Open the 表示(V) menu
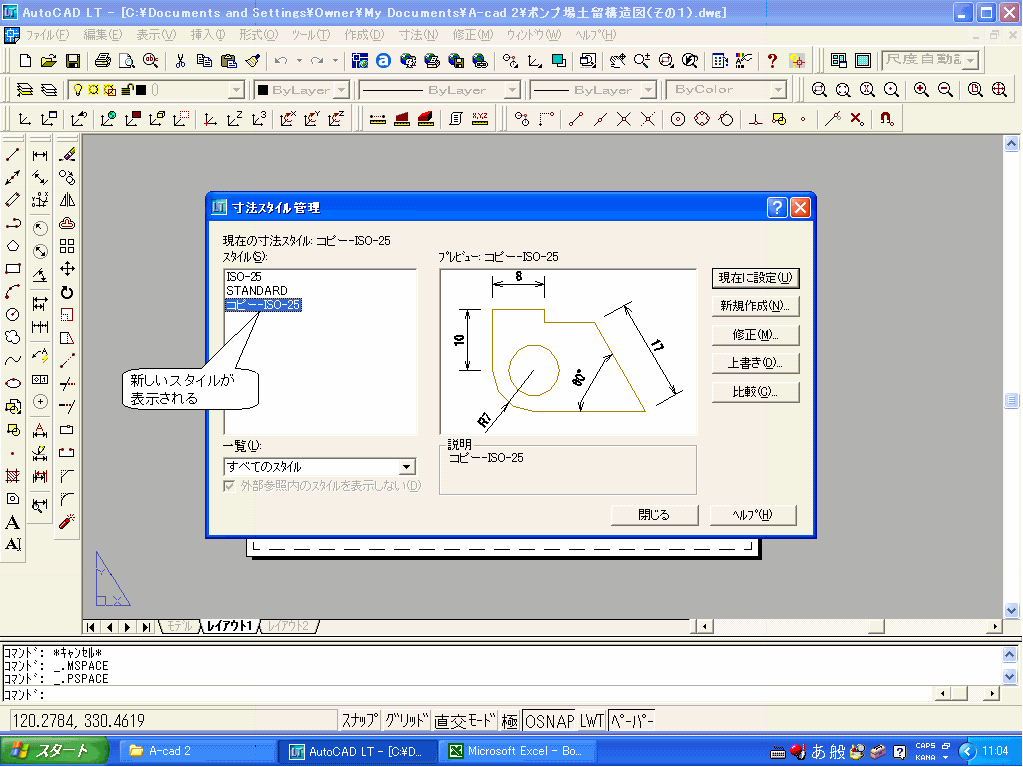Screen dimensions: 1023x767 tap(156, 35)
